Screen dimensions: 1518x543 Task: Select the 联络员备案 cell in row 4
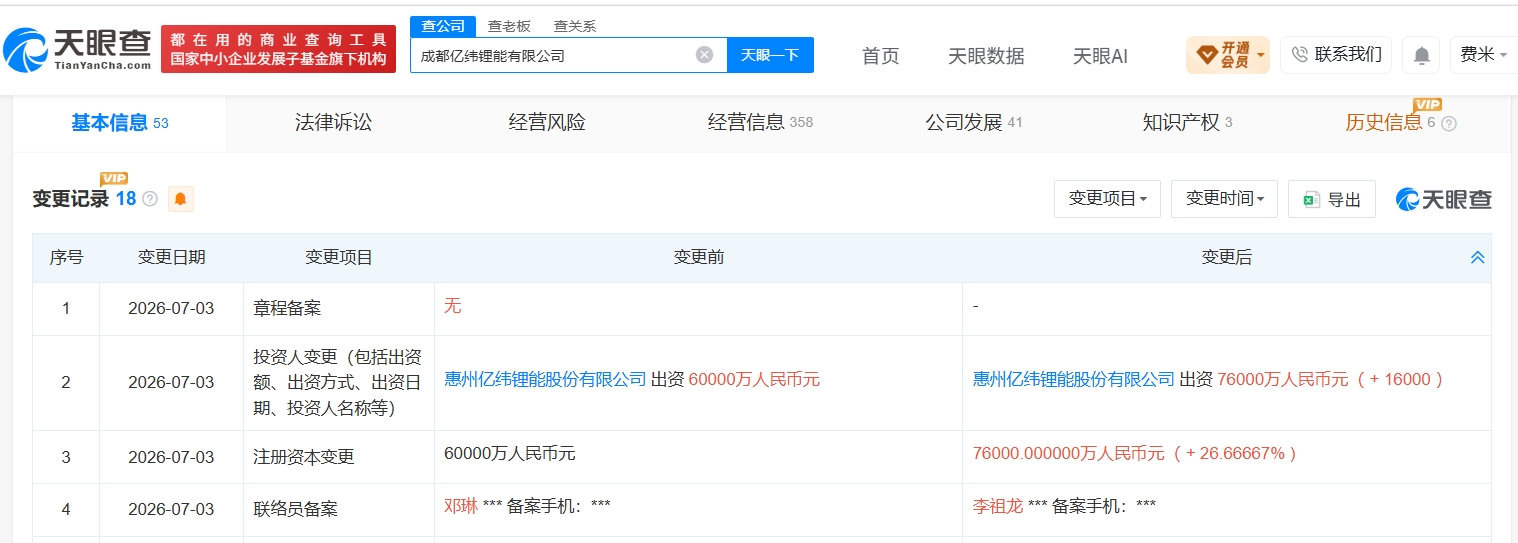pyautogui.click(x=339, y=509)
